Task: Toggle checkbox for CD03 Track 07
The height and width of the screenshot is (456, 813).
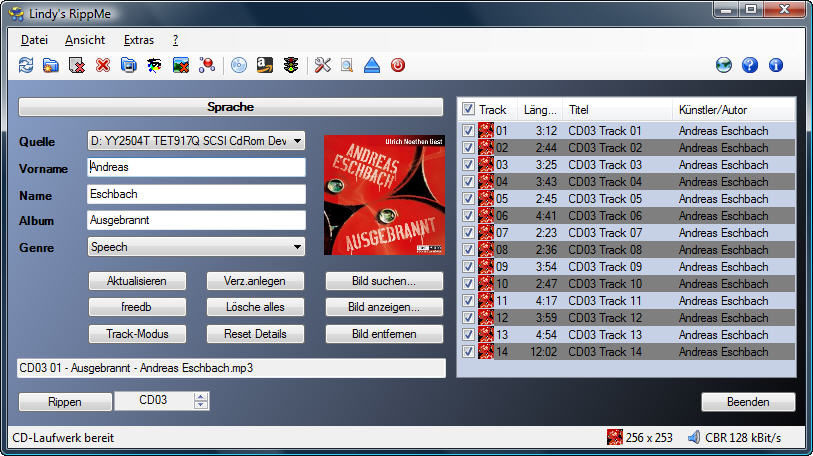Action: click(x=468, y=233)
